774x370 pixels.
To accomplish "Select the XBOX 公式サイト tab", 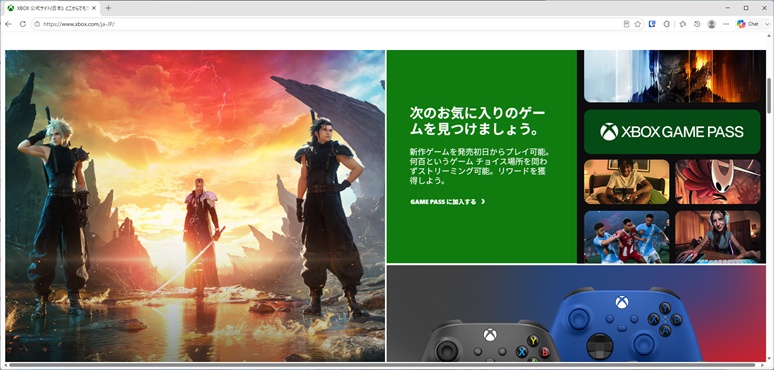I will click(x=52, y=8).
